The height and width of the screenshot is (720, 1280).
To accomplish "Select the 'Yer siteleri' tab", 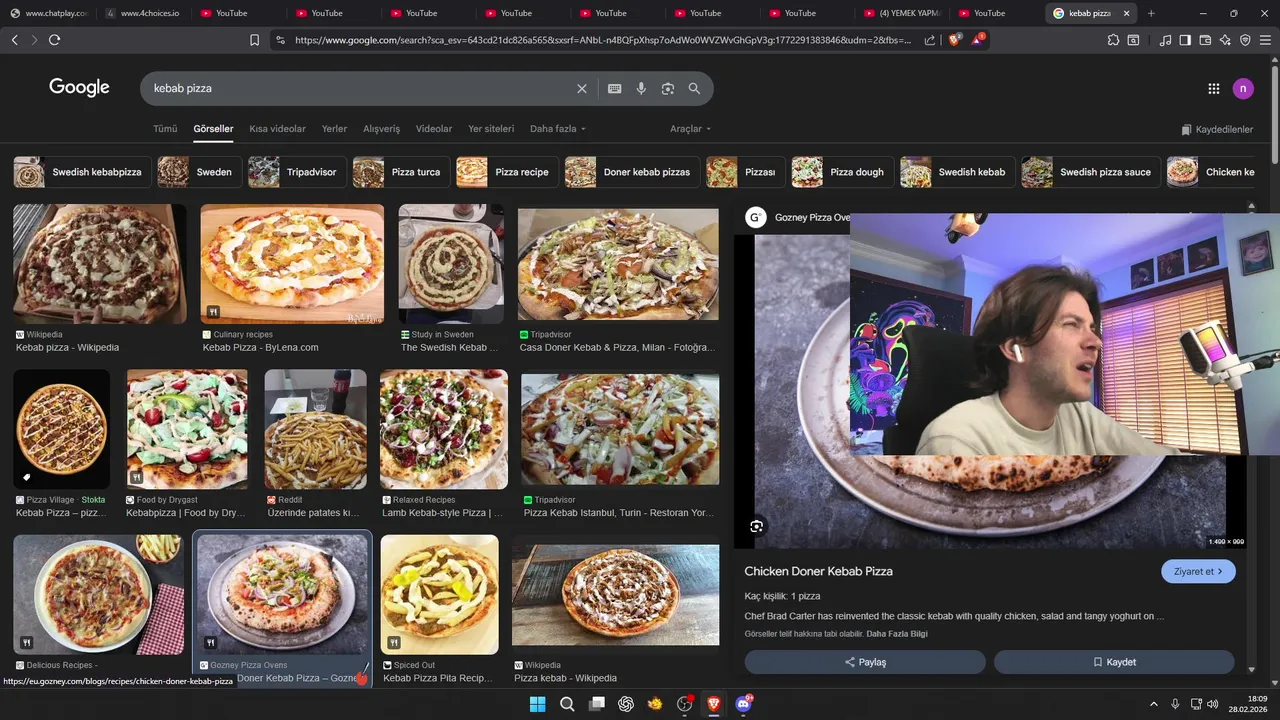I will click(491, 129).
